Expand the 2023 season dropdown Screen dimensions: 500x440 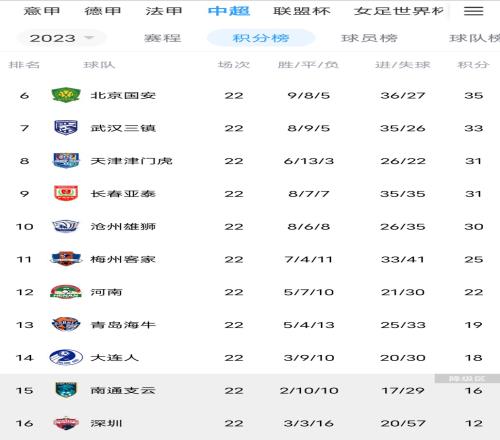[62, 38]
